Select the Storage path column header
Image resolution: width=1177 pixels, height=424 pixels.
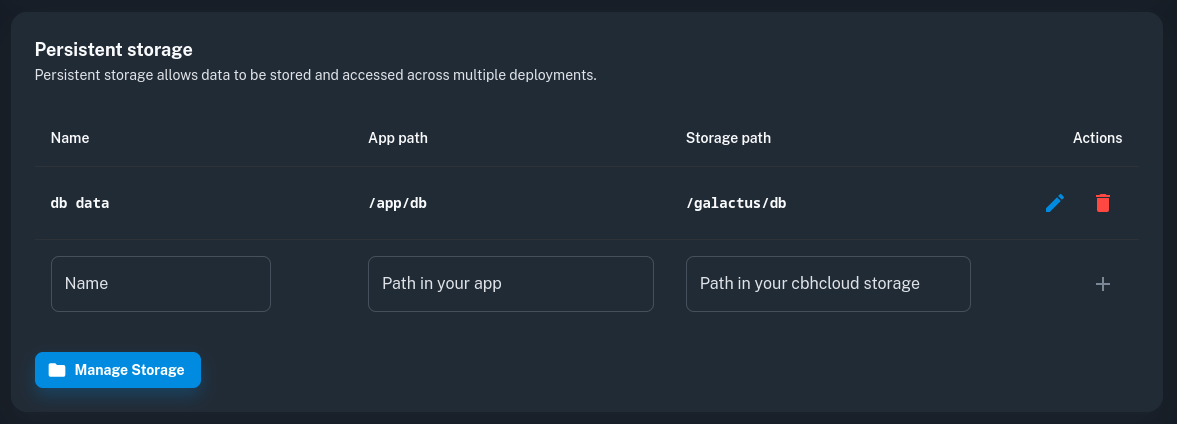click(728, 138)
